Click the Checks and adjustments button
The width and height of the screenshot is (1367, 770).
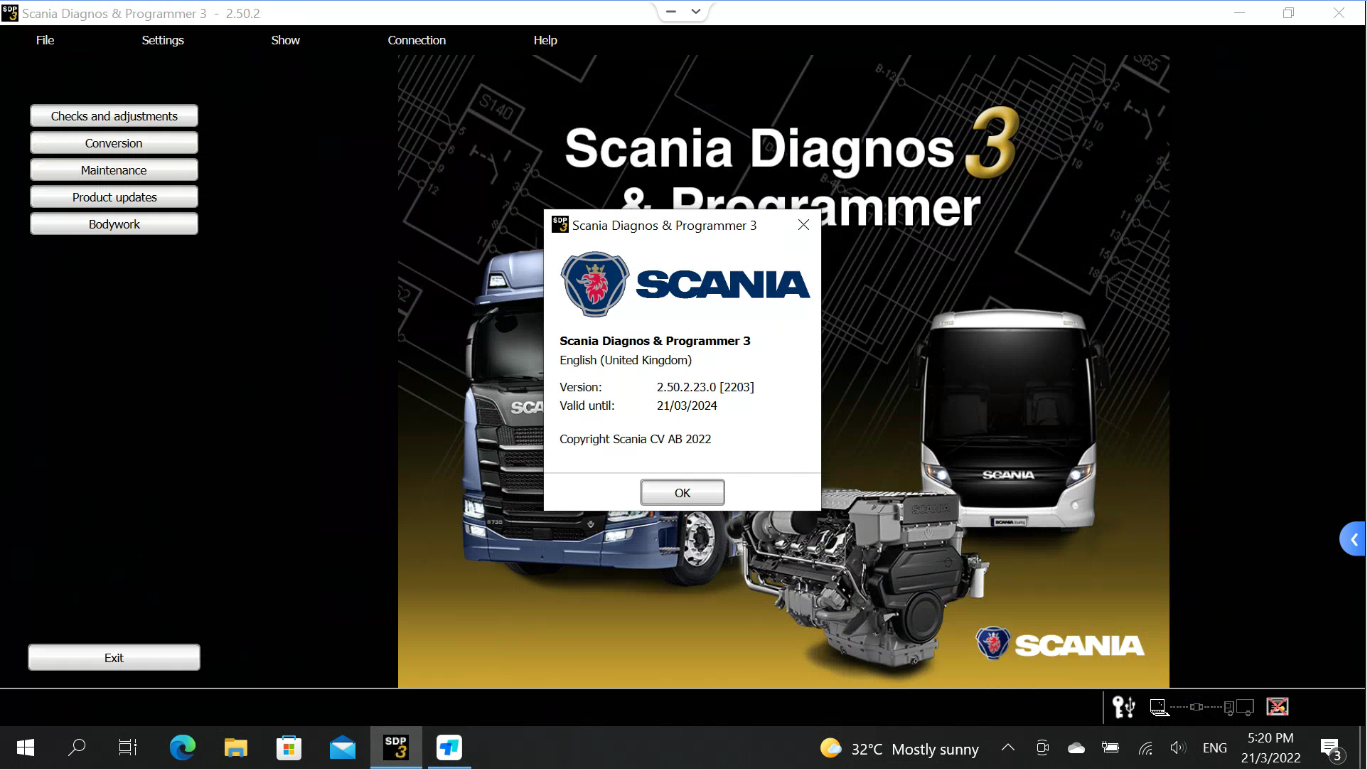click(114, 116)
